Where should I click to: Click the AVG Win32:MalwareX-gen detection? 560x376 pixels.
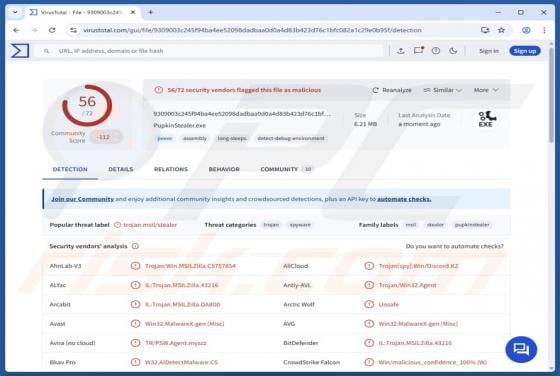(x=418, y=324)
